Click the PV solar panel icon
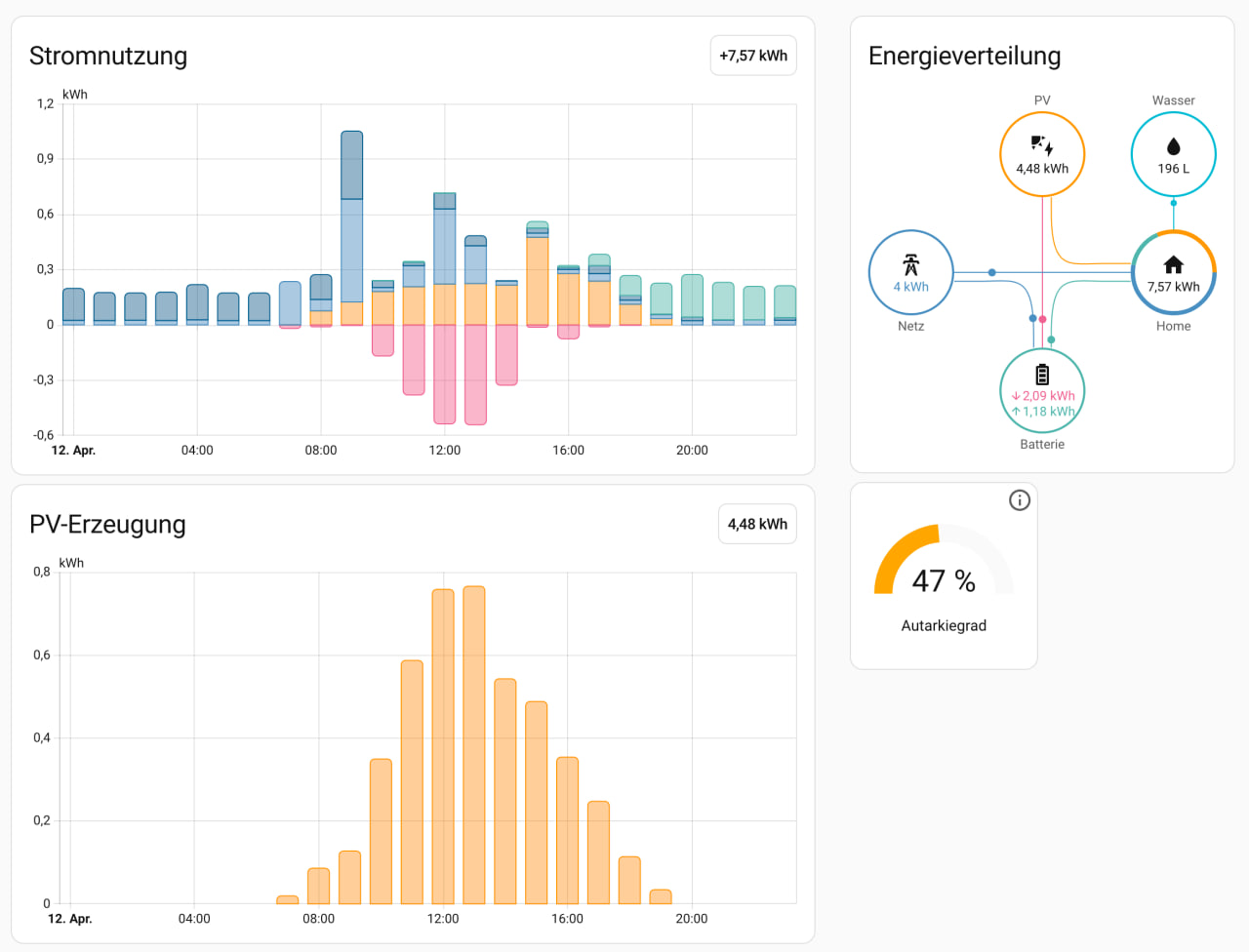This screenshot has height=952, width=1249. [1042, 146]
